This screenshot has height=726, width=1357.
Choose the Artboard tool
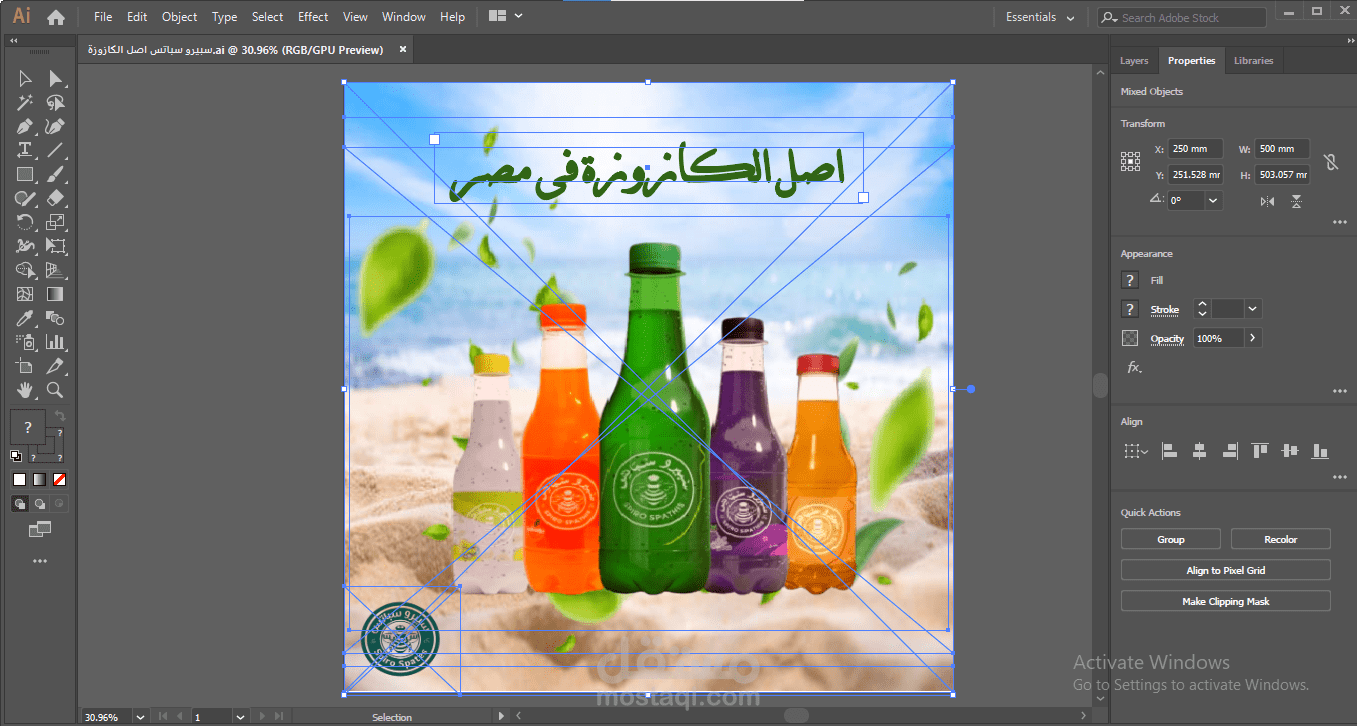tap(25, 366)
